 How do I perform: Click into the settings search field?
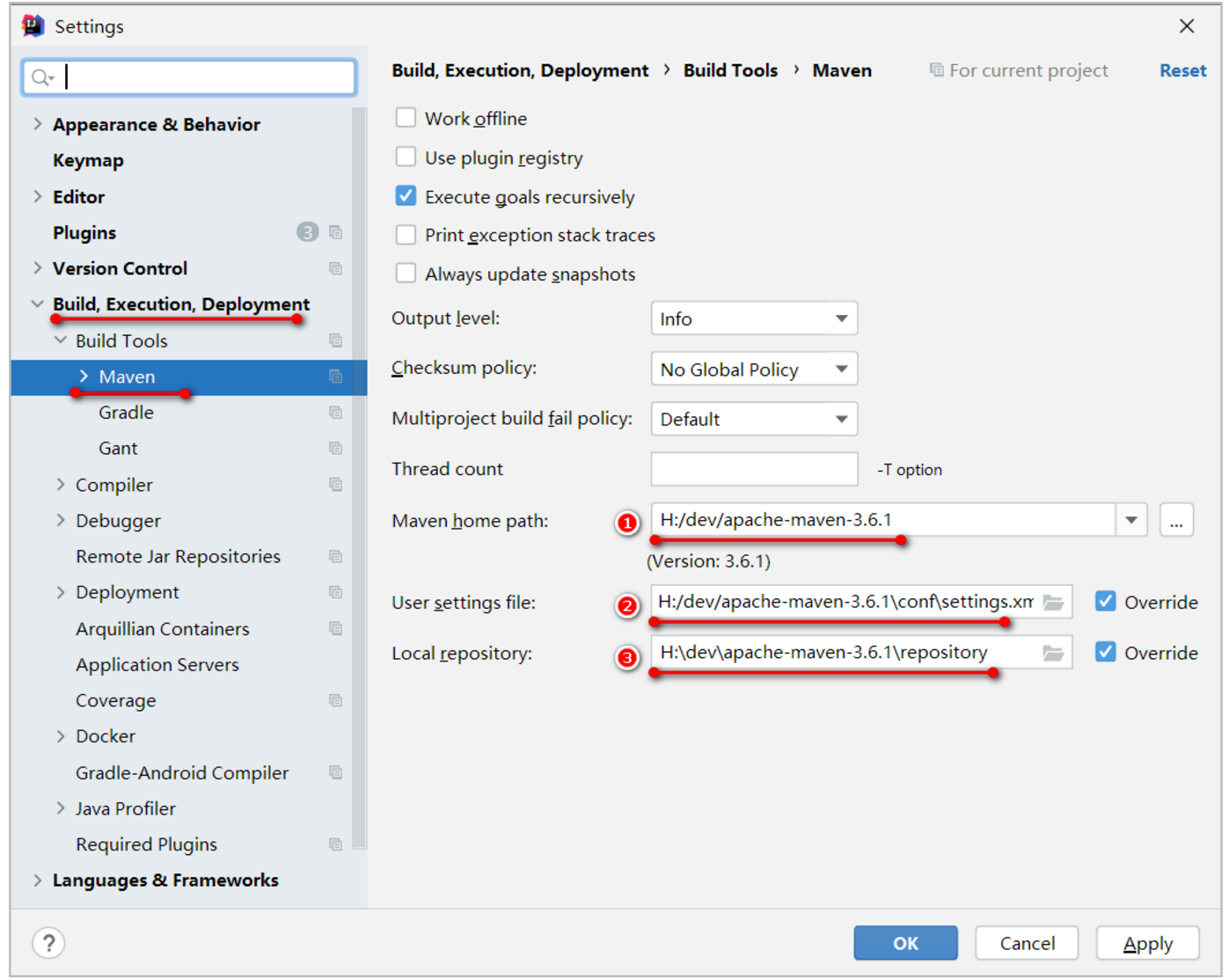[189, 77]
